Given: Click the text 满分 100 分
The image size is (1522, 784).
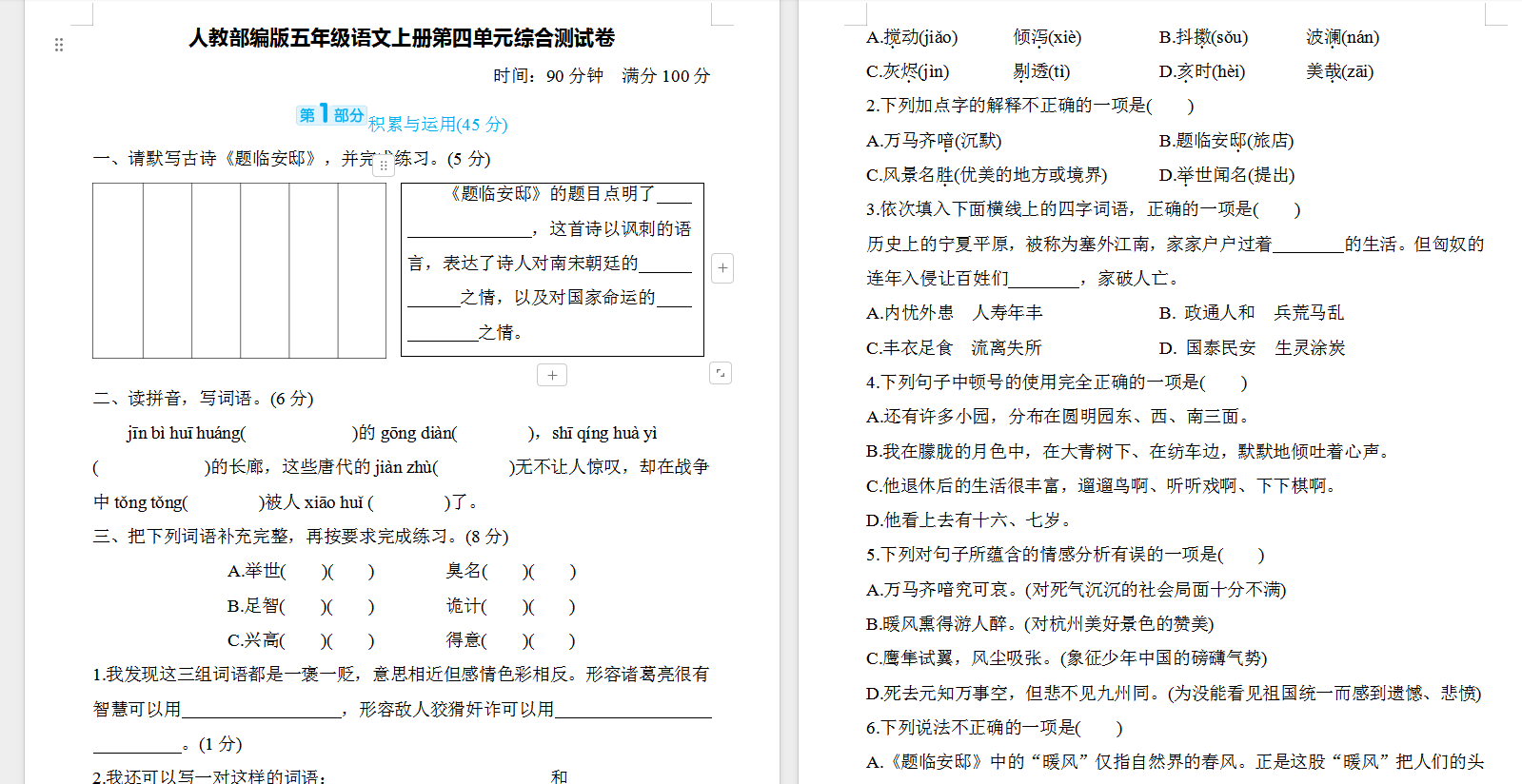Looking at the screenshot, I should (665, 75).
